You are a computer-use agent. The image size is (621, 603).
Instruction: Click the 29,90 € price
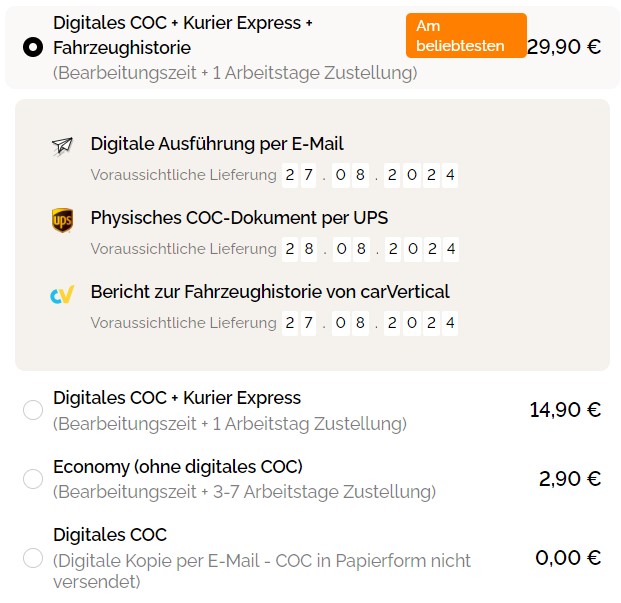click(x=564, y=46)
